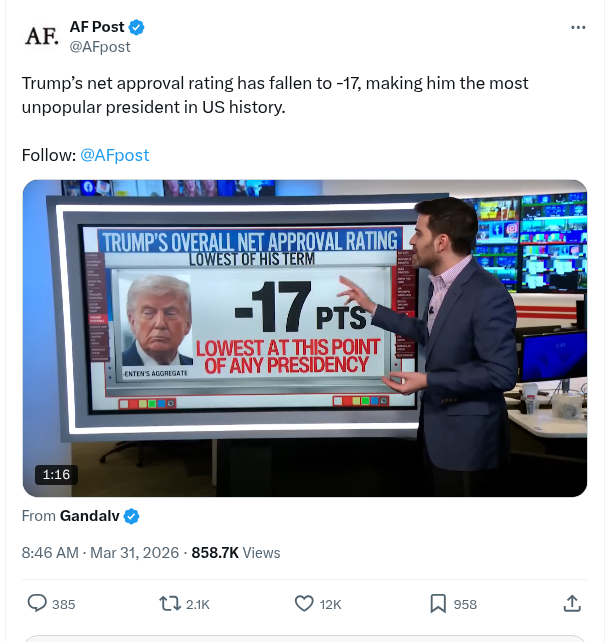This screenshot has width=608, height=642.
Task: Click the verified badge next to Gandalv
Action: pyautogui.click(x=131, y=516)
